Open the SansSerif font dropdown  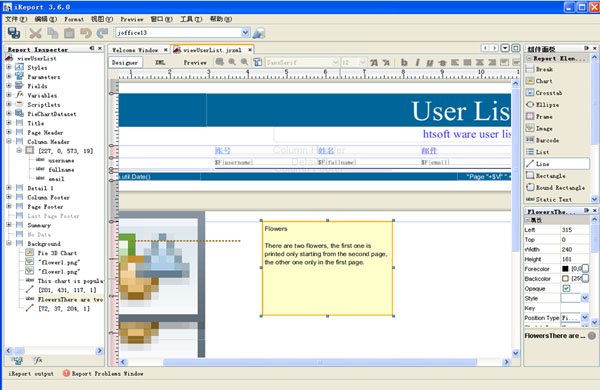pos(335,62)
